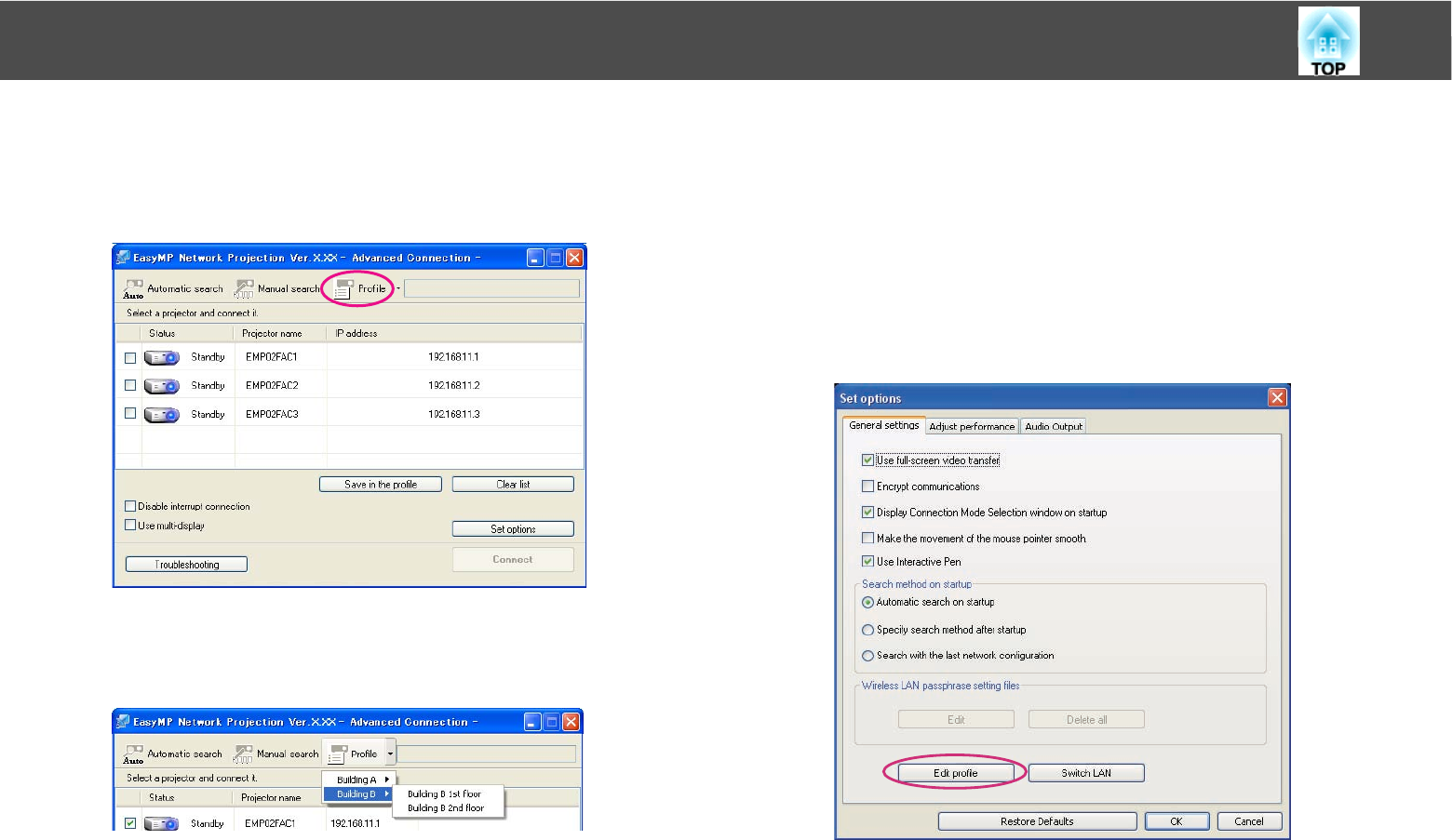Click the Clear list button
The width and height of the screenshot is (1452, 840).
pos(513,485)
